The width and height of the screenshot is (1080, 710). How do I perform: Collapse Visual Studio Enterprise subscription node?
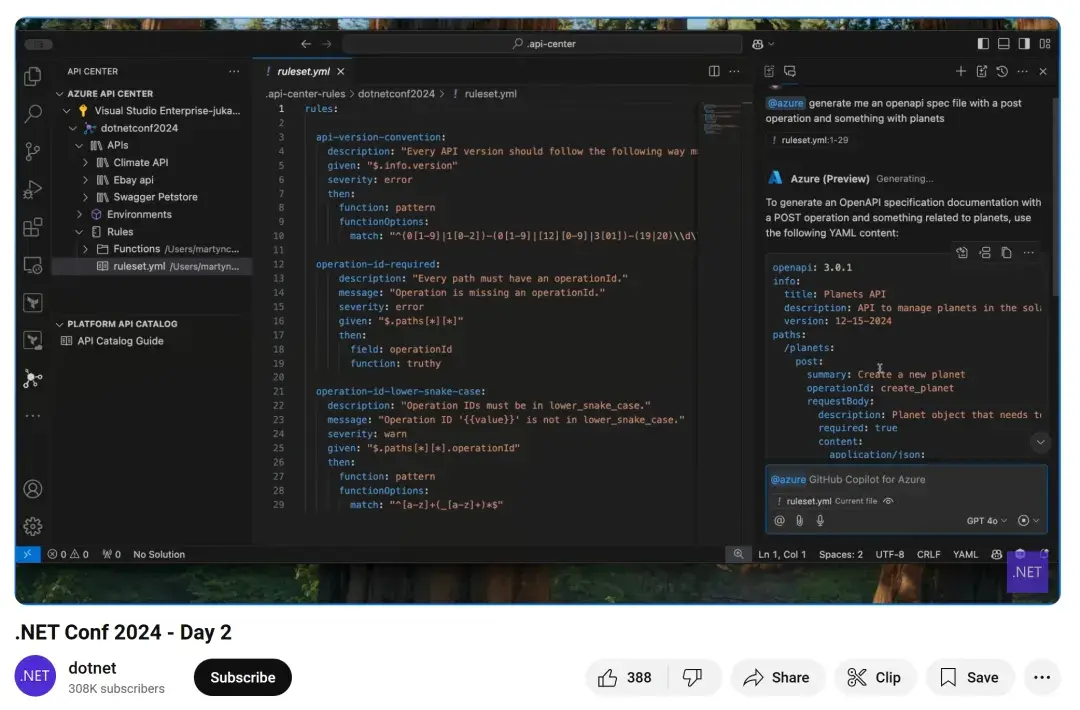[x=66, y=111]
